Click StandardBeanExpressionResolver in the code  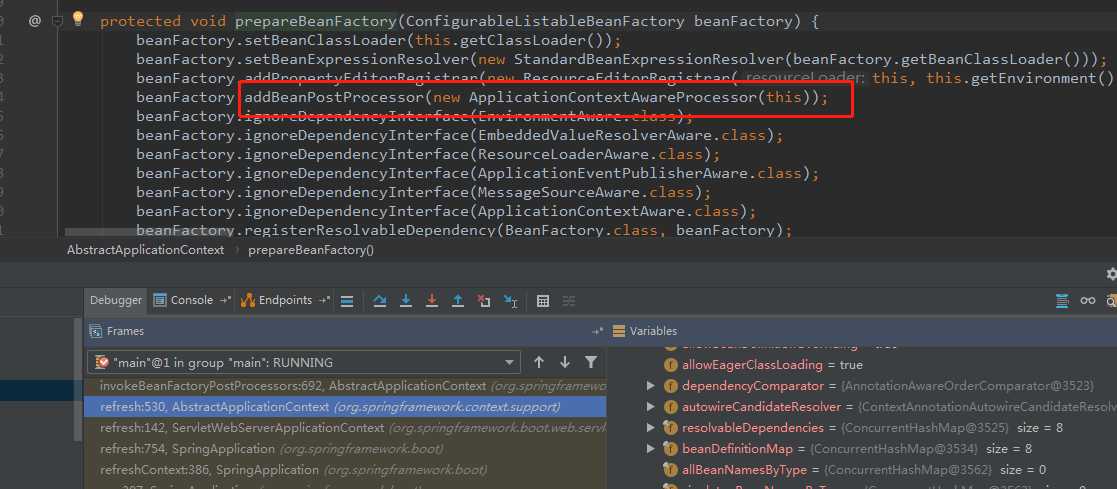[x=649, y=59]
